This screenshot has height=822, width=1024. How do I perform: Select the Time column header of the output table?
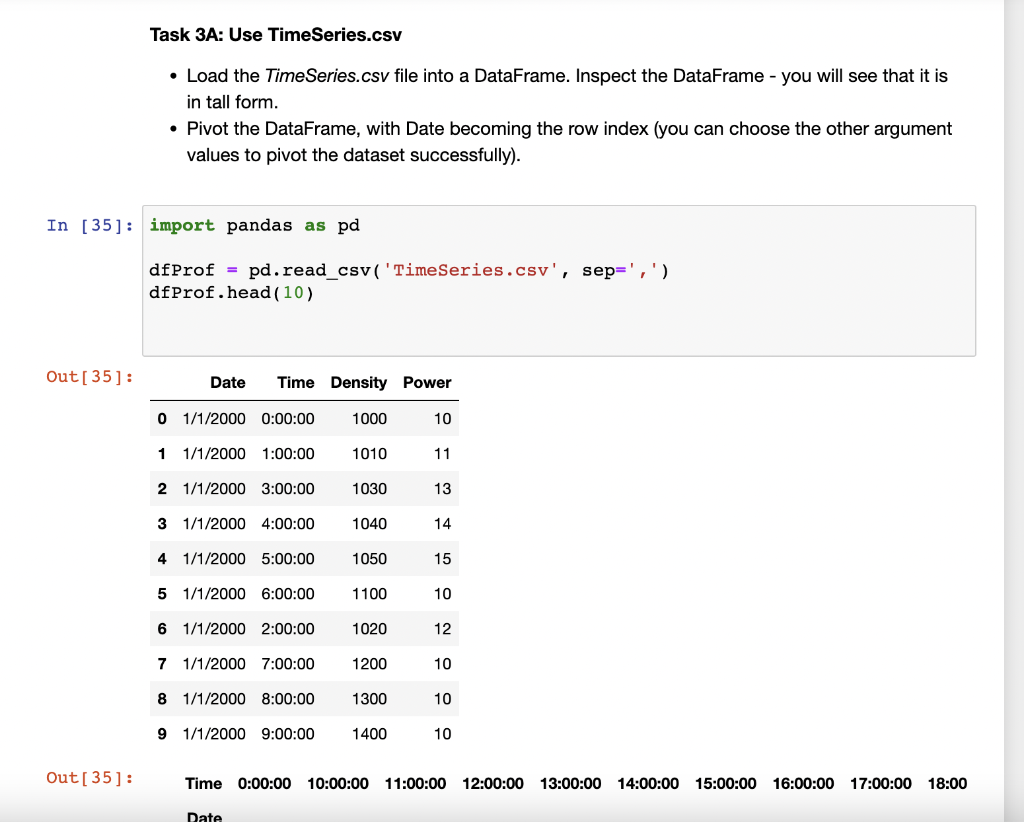296,382
